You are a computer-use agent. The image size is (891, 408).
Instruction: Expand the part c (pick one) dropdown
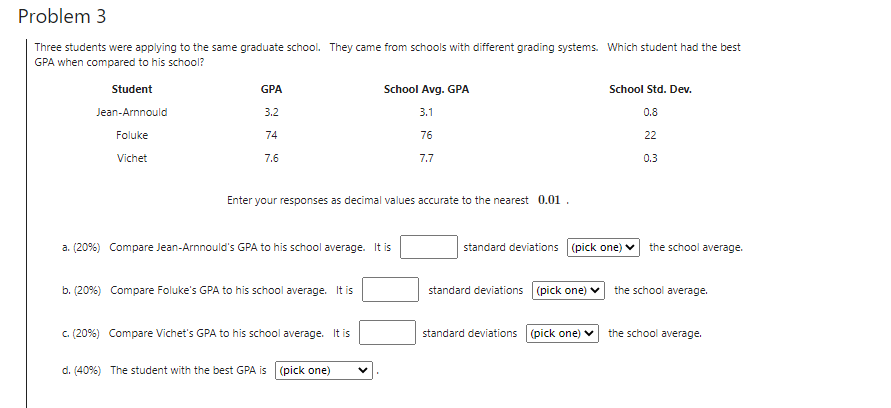click(563, 334)
